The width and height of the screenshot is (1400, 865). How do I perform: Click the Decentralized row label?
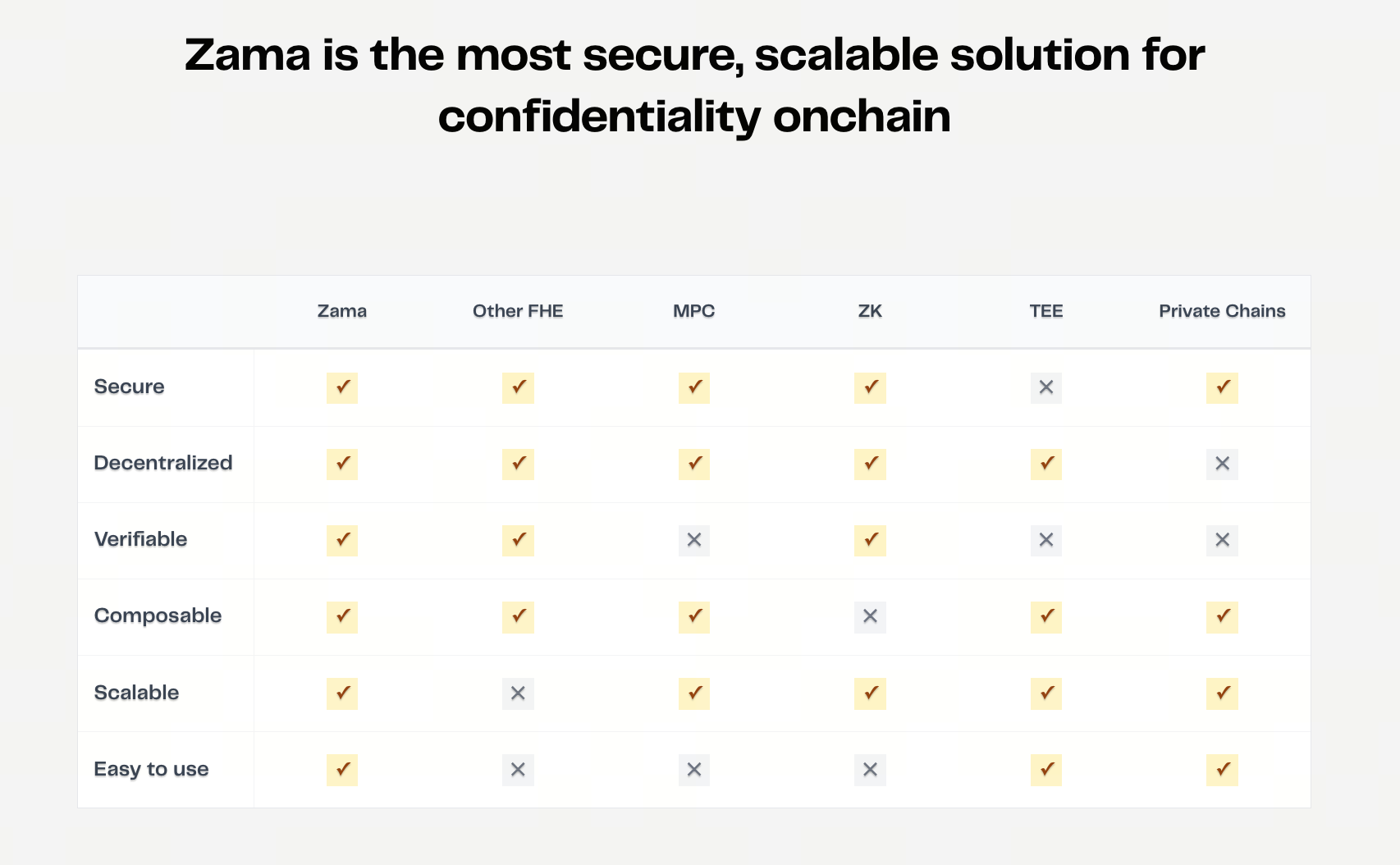point(163,463)
